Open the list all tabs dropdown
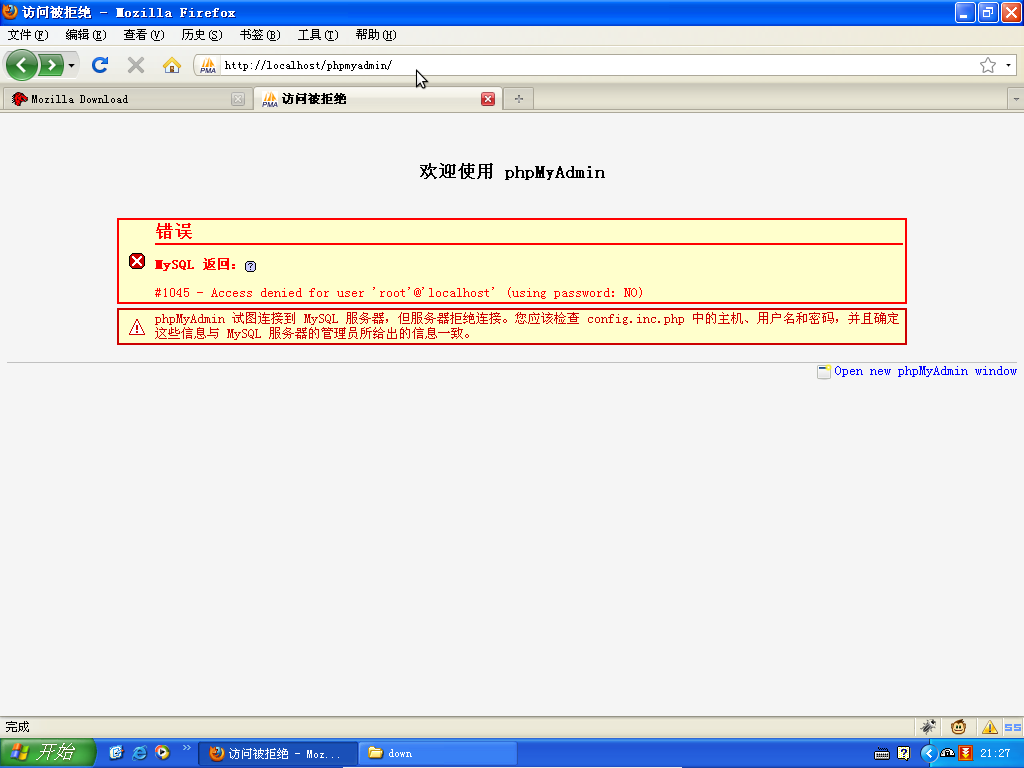The width and height of the screenshot is (1024, 768). (1016, 99)
